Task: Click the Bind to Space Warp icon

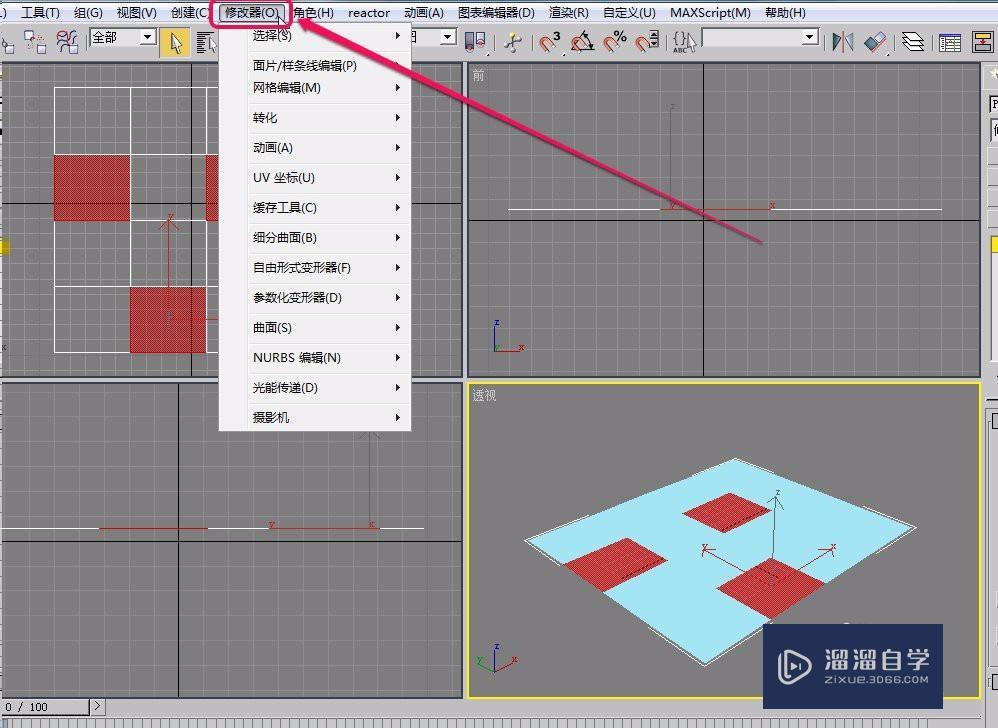Action: coord(67,42)
